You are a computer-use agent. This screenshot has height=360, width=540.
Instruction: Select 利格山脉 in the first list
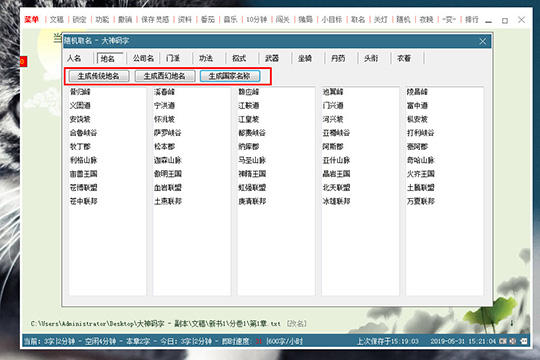[84, 160]
